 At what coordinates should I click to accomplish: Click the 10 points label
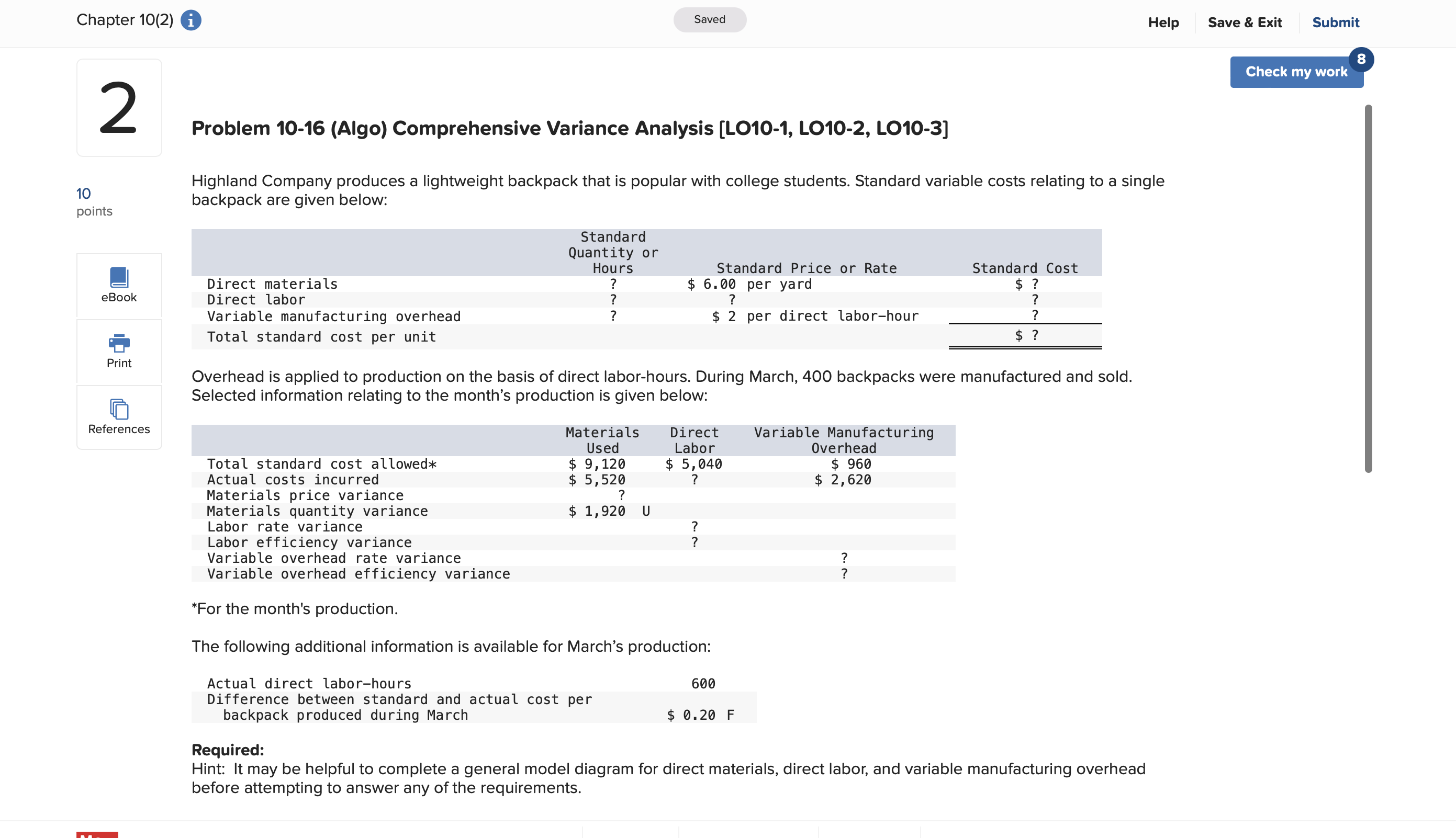click(x=94, y=202)
